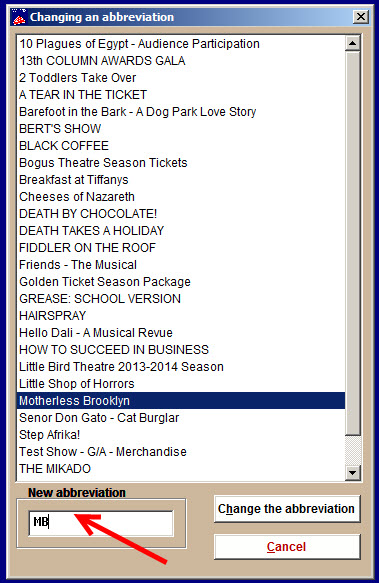The height and width of the screenshot is (583, 379).
Task: Click the scroll up arrow of the list
Action: click(352, 44)
